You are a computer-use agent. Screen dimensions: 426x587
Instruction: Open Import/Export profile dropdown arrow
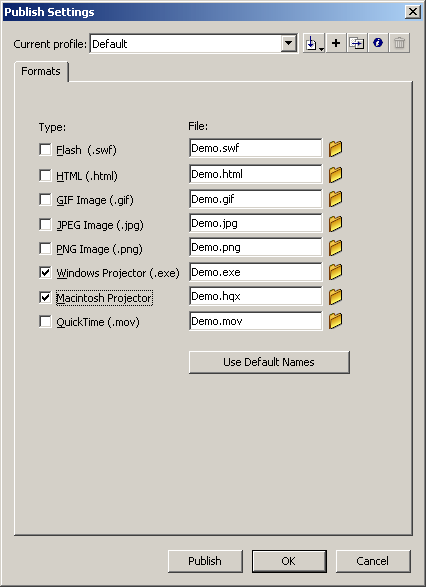point(322,49)
